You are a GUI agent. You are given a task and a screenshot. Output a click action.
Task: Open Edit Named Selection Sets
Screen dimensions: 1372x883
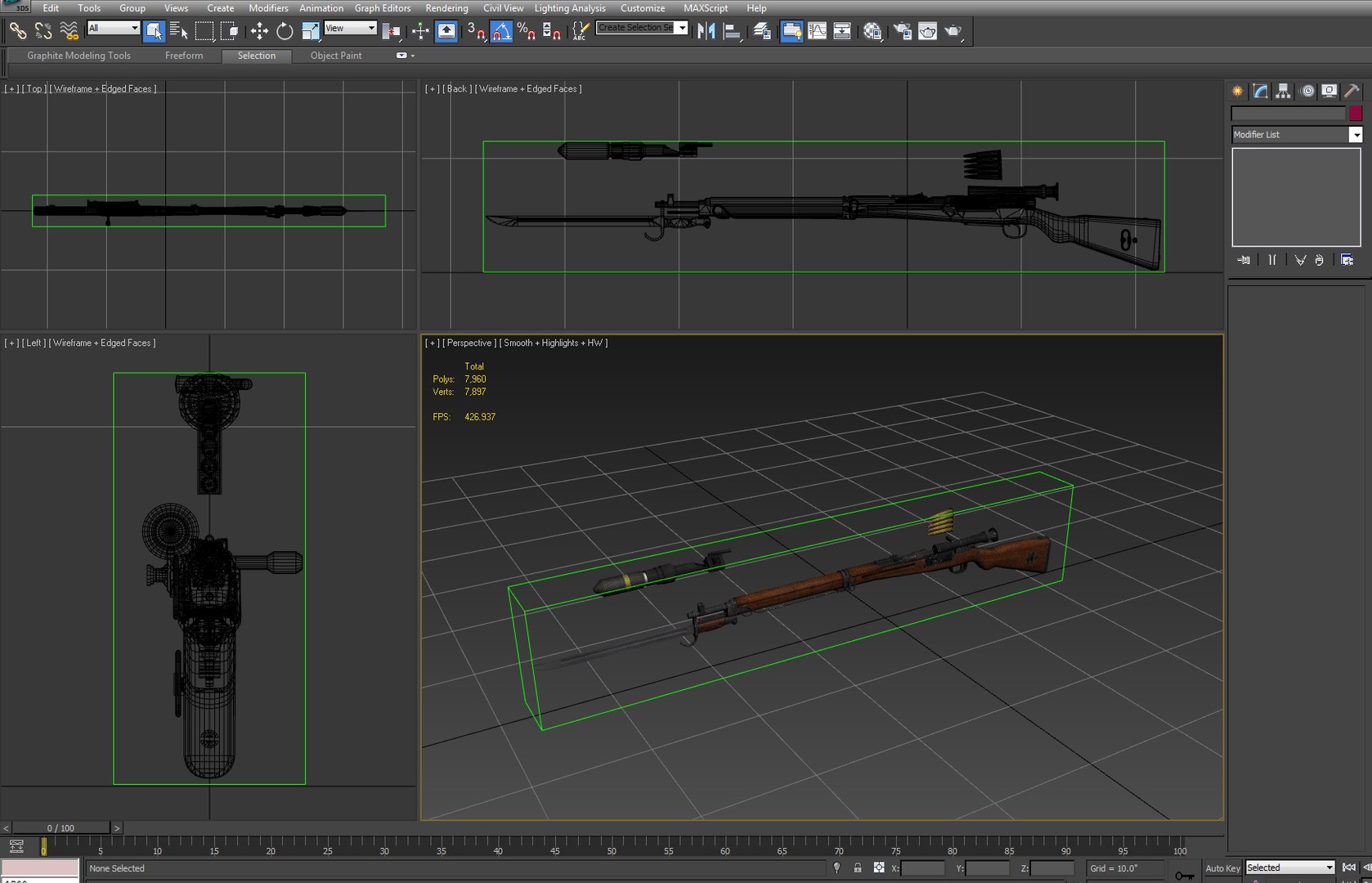click(x=580, y=31)
